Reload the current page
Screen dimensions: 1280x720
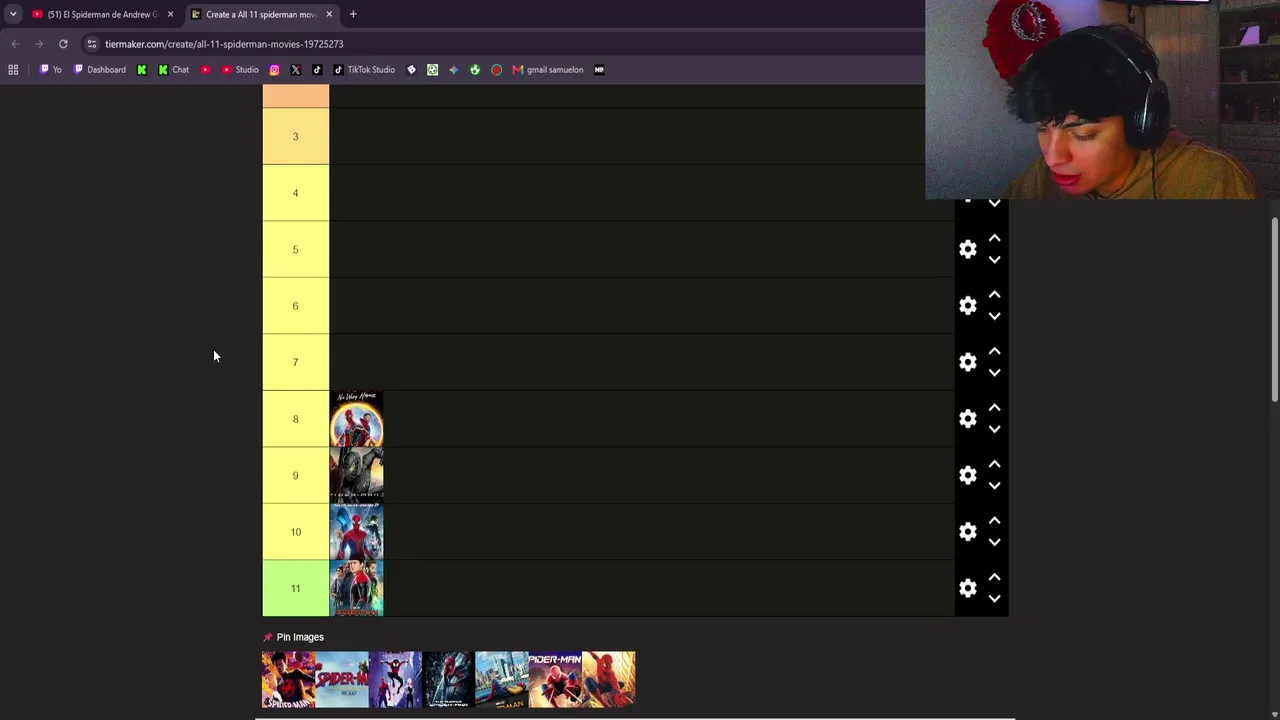(63, 44)
